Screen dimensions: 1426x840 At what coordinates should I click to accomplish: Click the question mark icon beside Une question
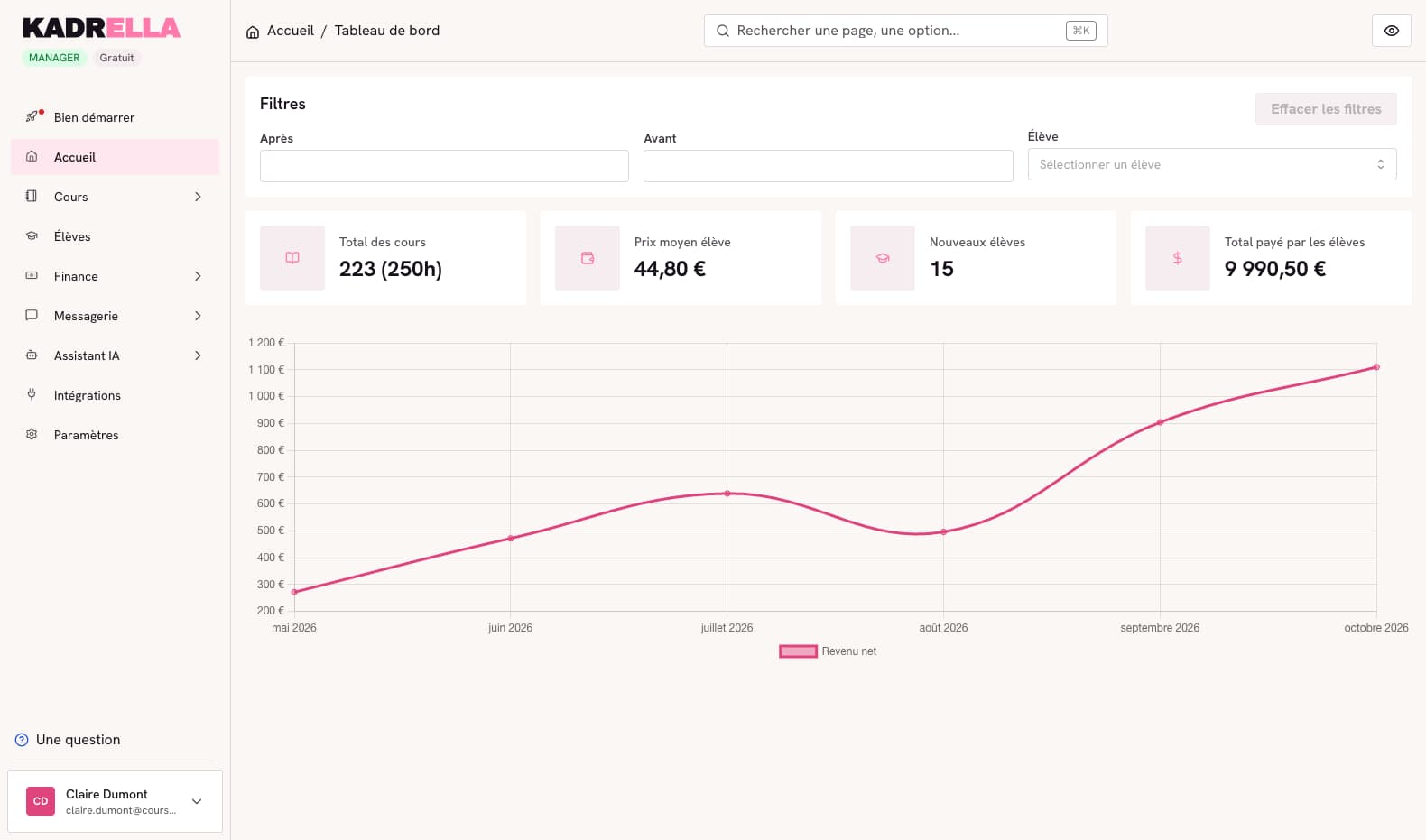pyautogui.click(x=22, y=740)
